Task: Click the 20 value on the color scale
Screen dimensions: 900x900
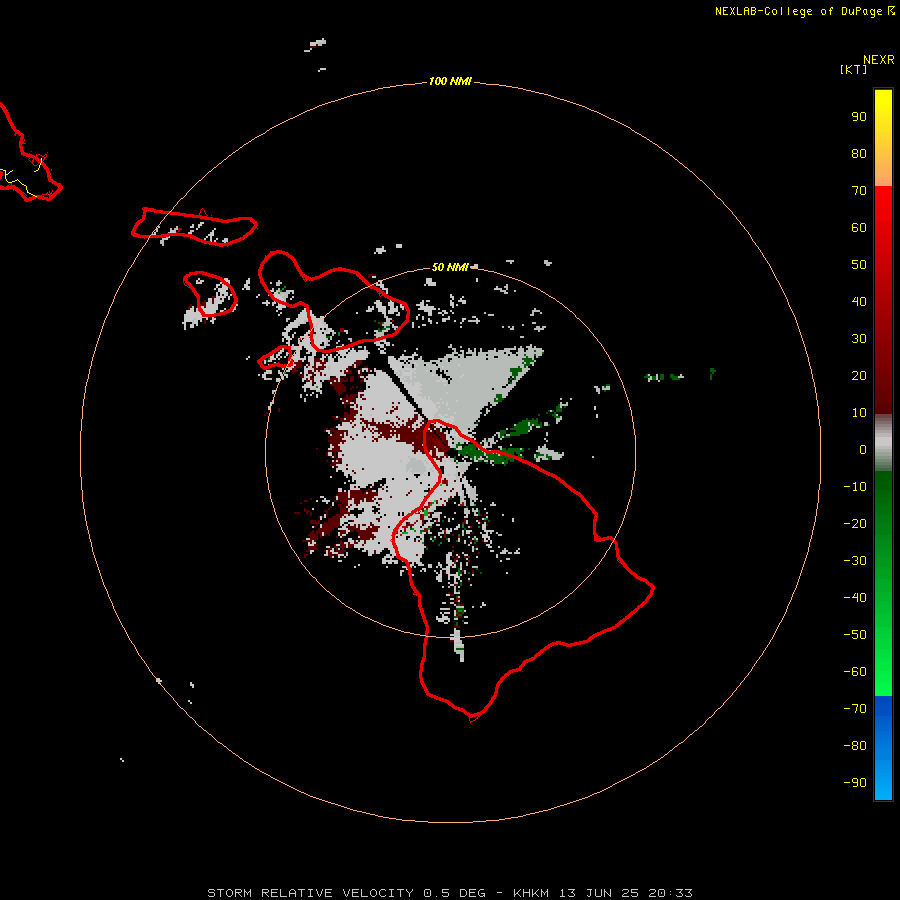Action: coord(859,376)
